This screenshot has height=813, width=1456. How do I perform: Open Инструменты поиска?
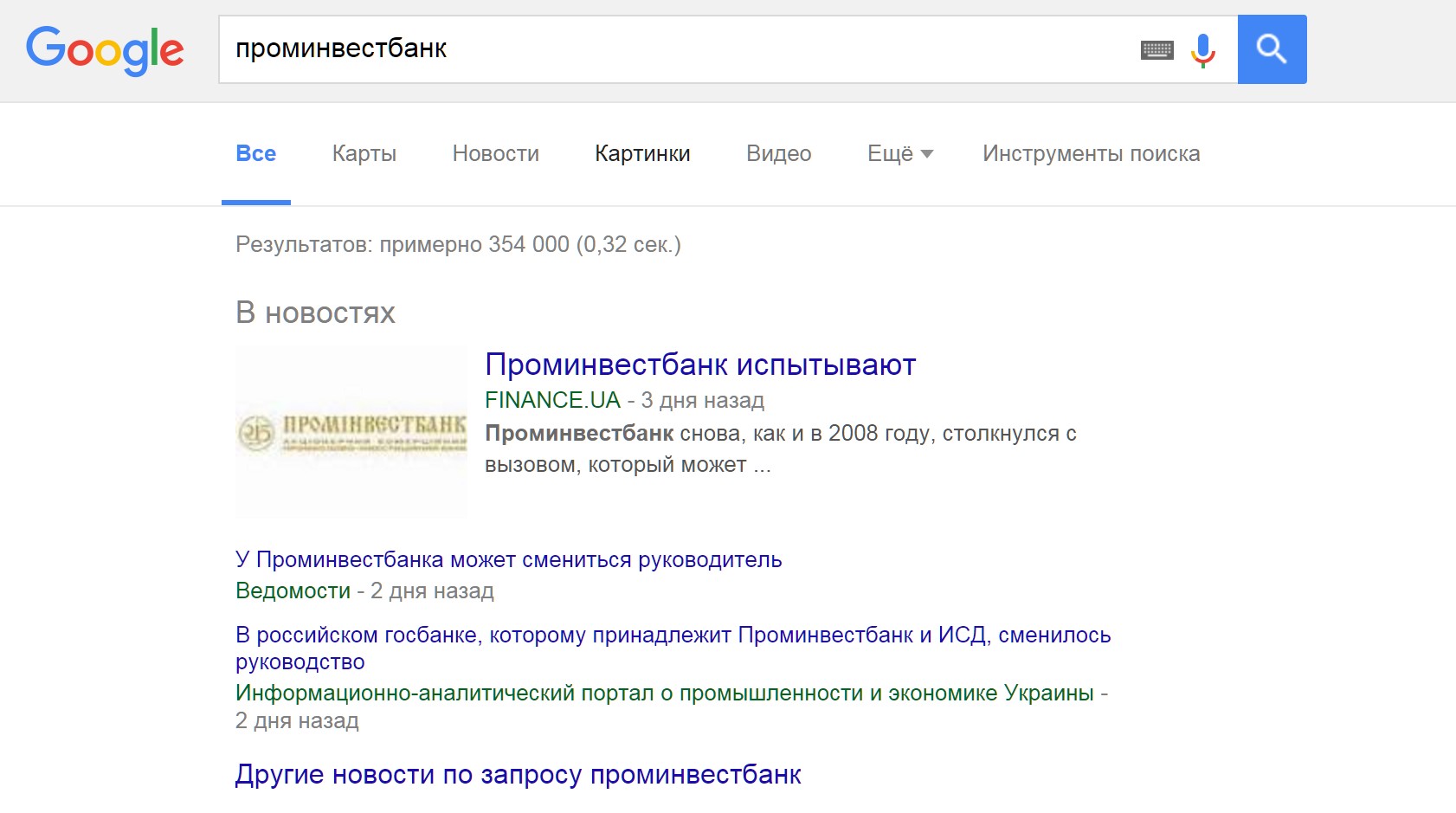(x=1092, y=153)
